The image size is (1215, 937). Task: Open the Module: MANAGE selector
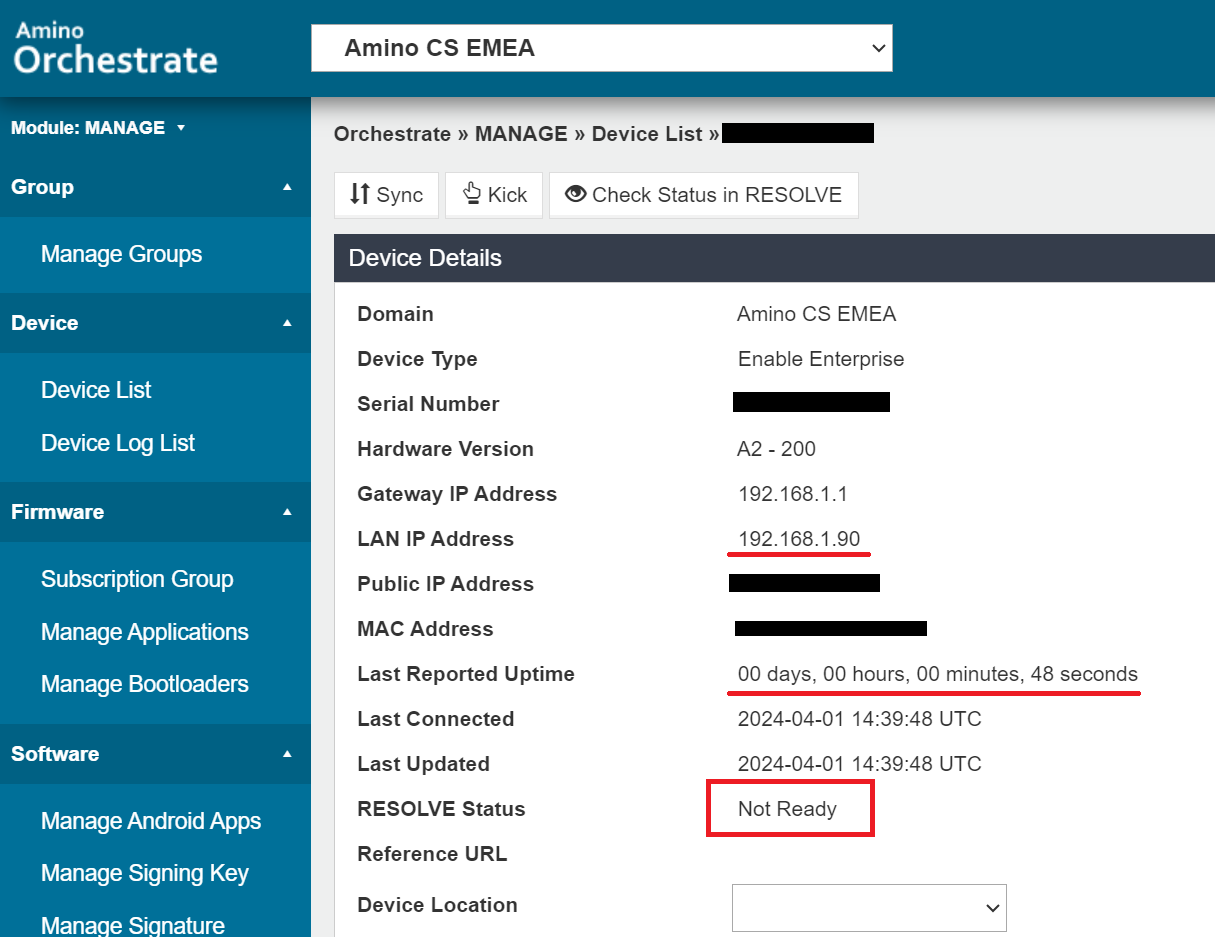pyautogui.click(x=98, y=128)
